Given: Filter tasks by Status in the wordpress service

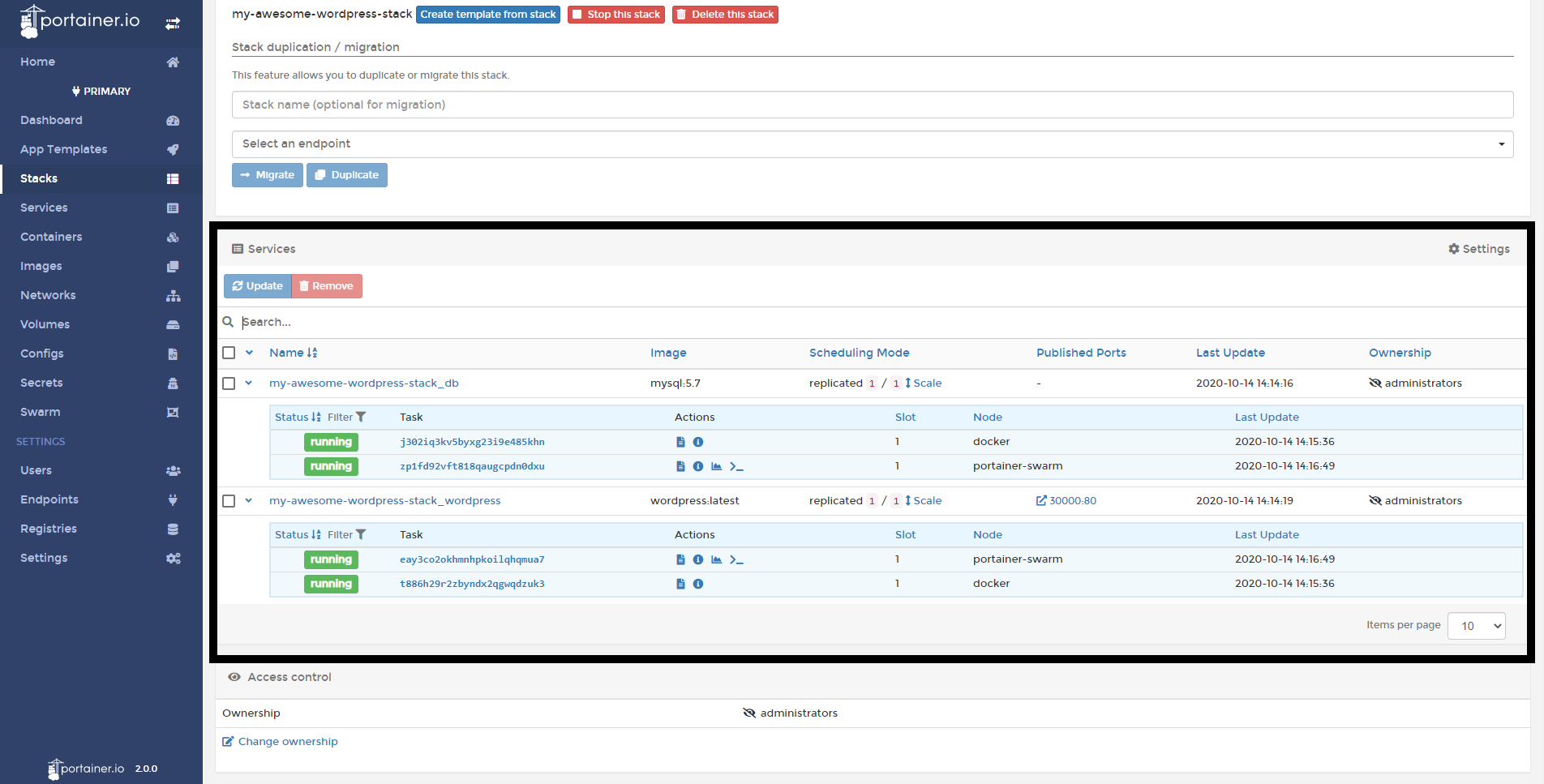Looking at the screenshot, I should [x=361, y=534].
